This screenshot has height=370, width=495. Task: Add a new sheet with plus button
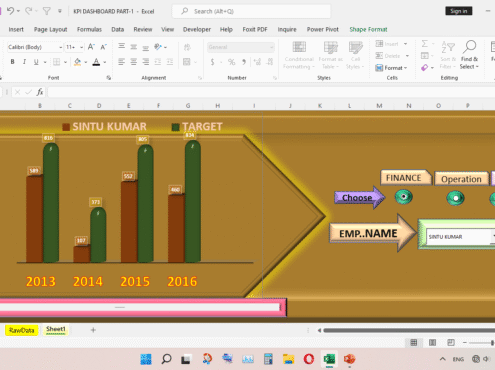click(x=93, y=330)
